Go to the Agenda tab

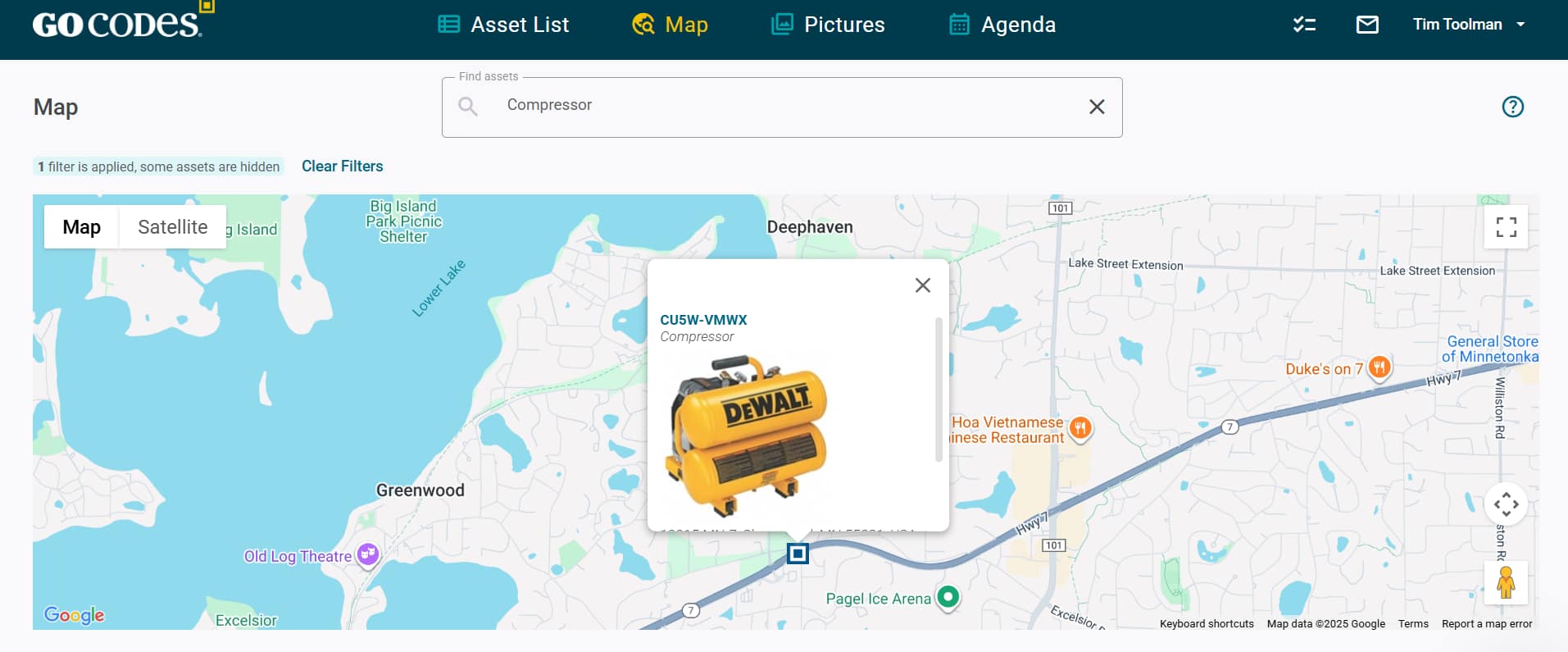point(1002,25)
